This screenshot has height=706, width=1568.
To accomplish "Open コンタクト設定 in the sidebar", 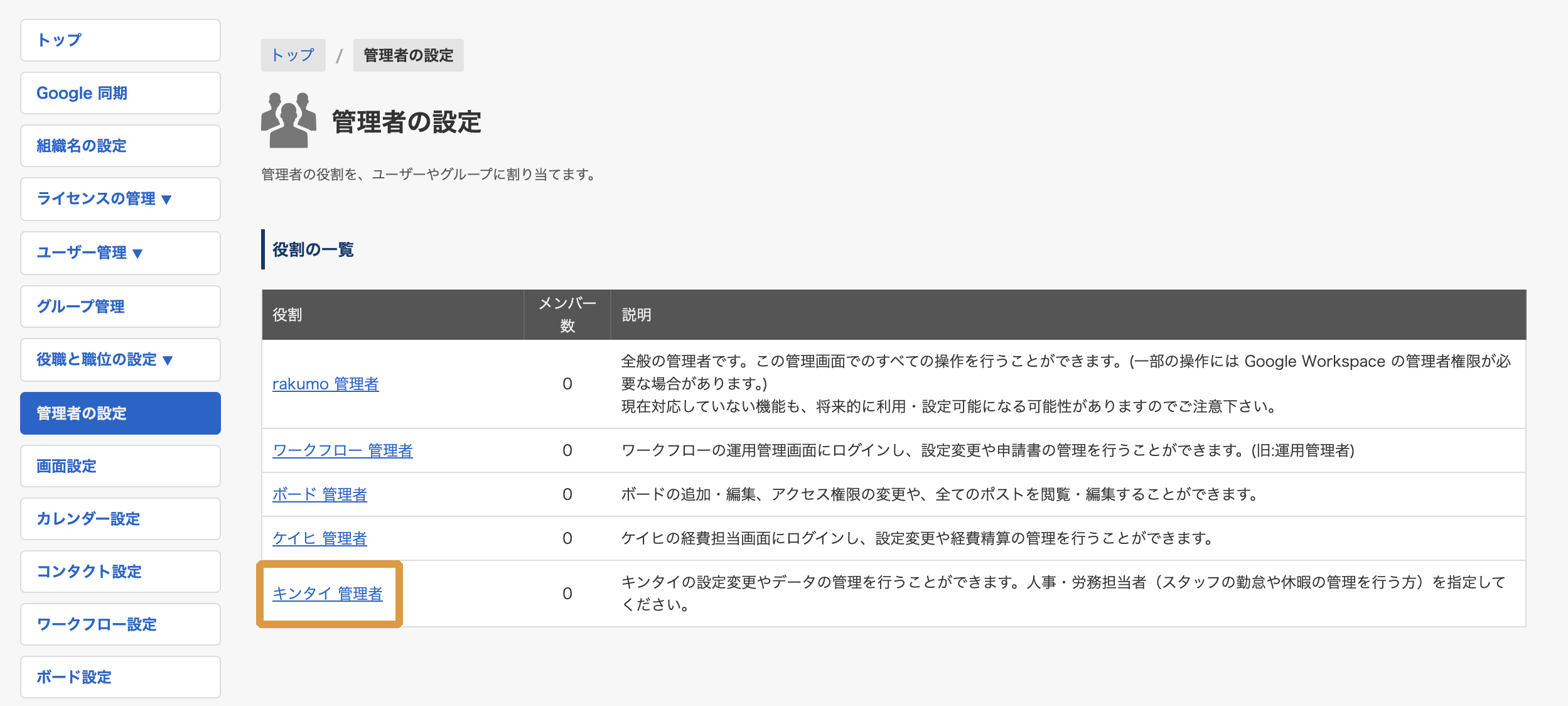I will tap(121, 572).
